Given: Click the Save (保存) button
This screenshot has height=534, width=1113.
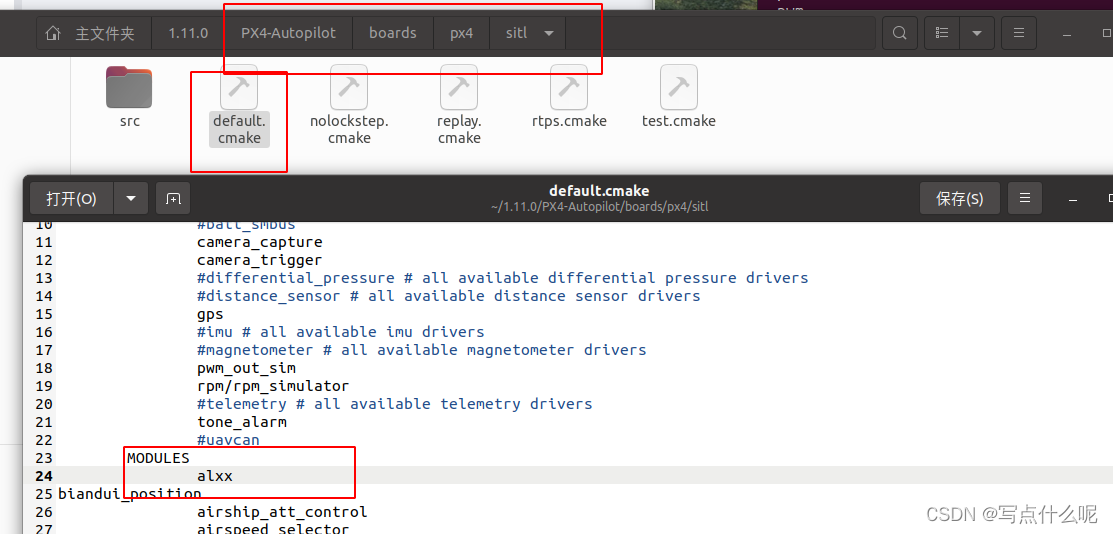Looking at the screenshot, I should [x=960, y=198].
